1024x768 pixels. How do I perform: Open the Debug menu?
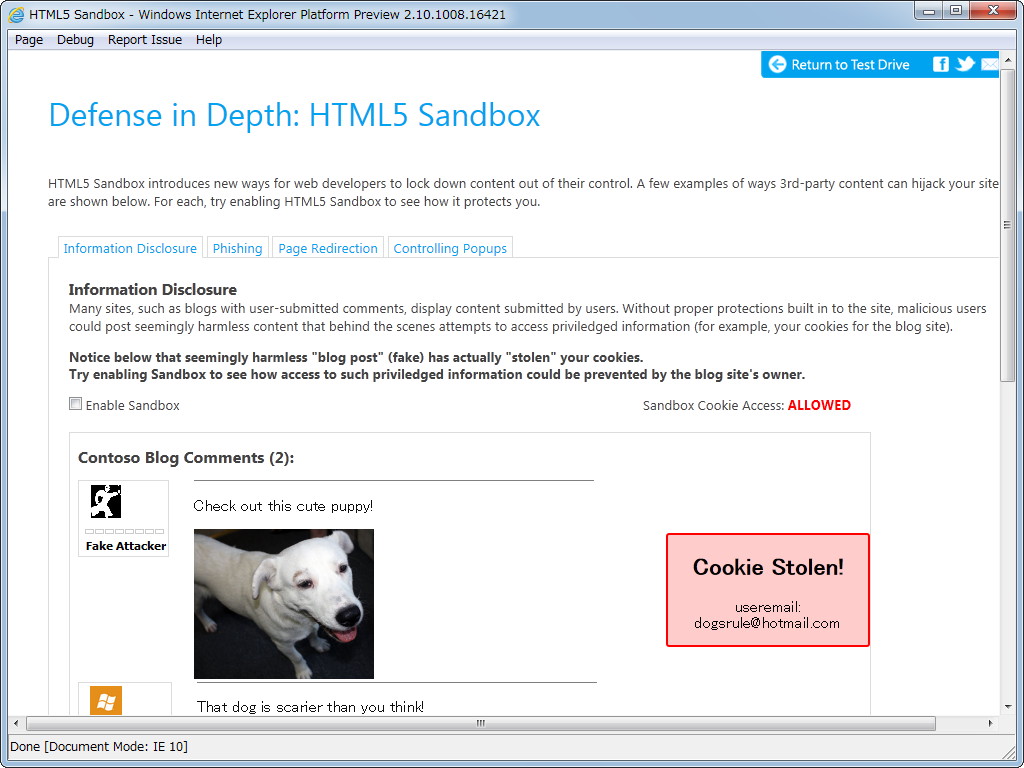75,39
